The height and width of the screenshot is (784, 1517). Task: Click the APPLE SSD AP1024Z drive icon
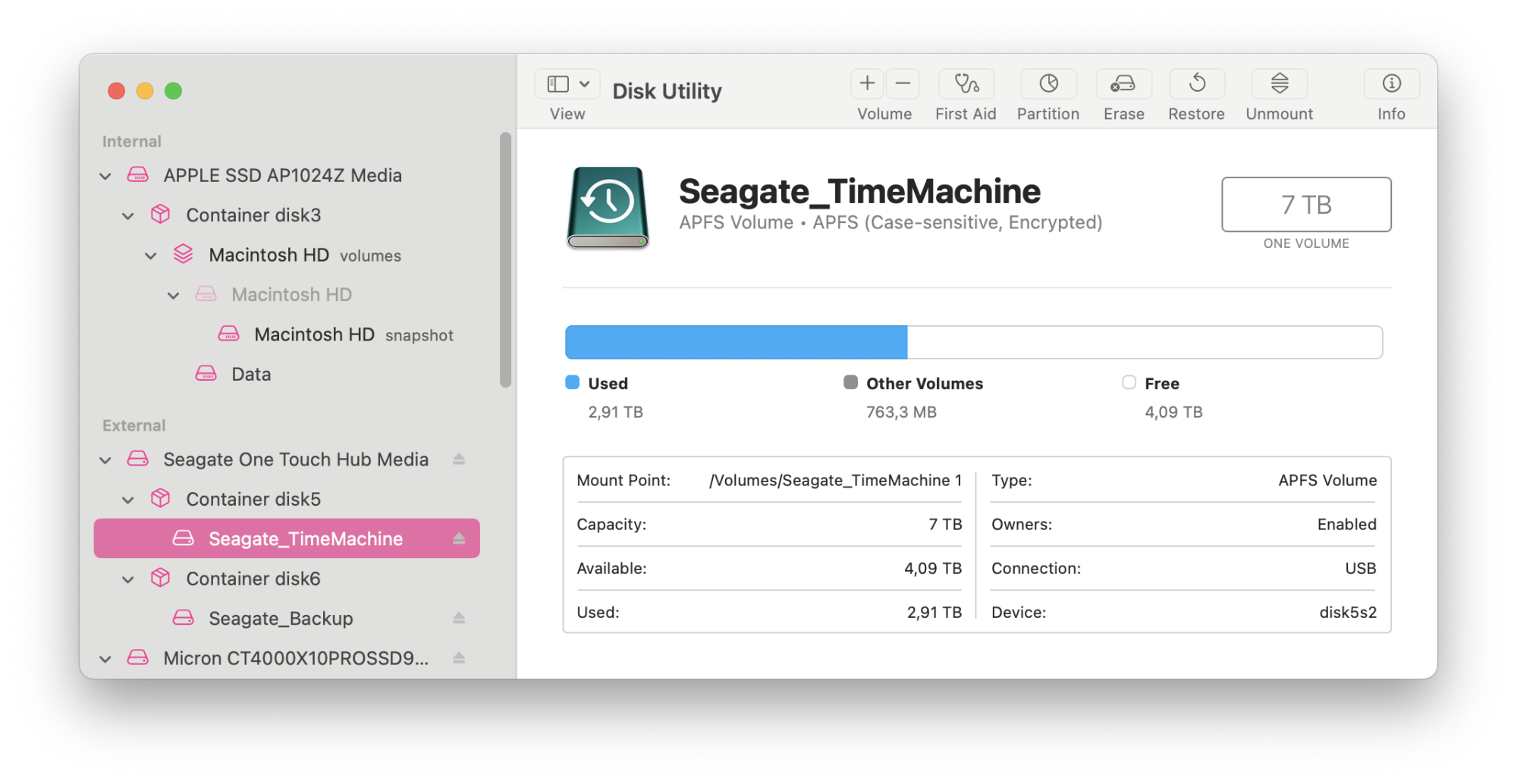click(x=137, y=175)
